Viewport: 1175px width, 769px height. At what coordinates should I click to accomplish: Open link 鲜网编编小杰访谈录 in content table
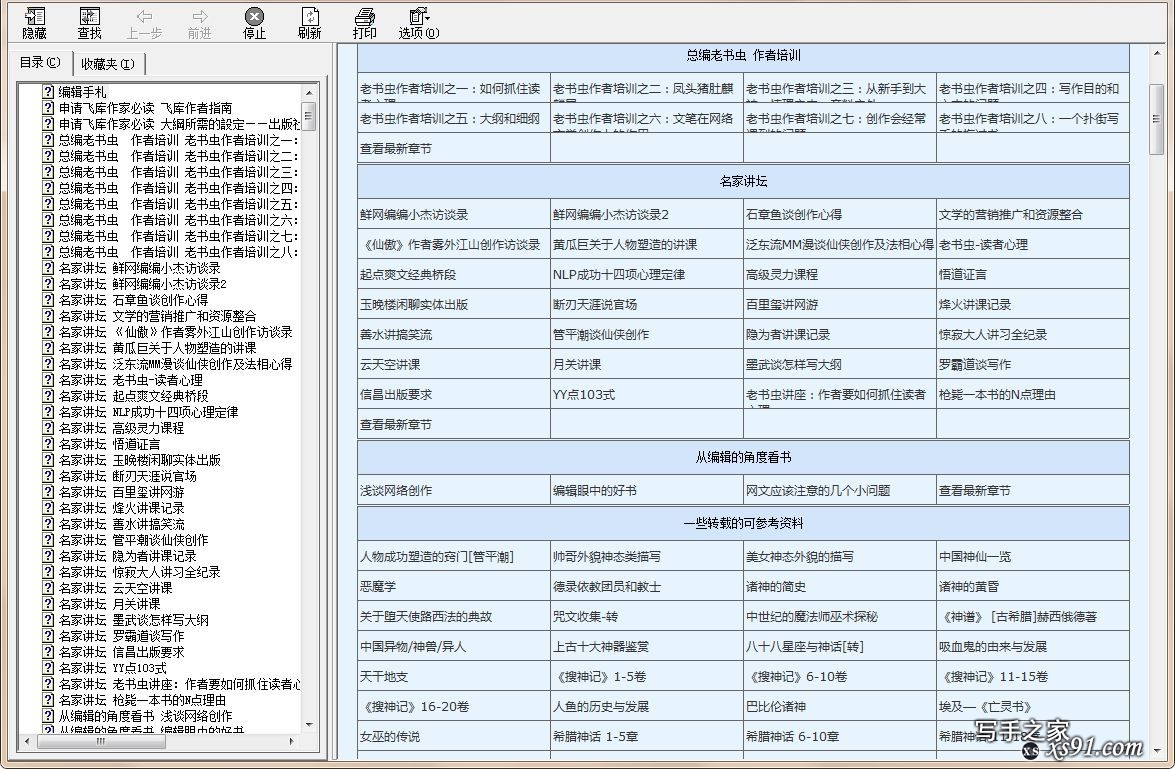pyautogui.click(x=414, y=214)
